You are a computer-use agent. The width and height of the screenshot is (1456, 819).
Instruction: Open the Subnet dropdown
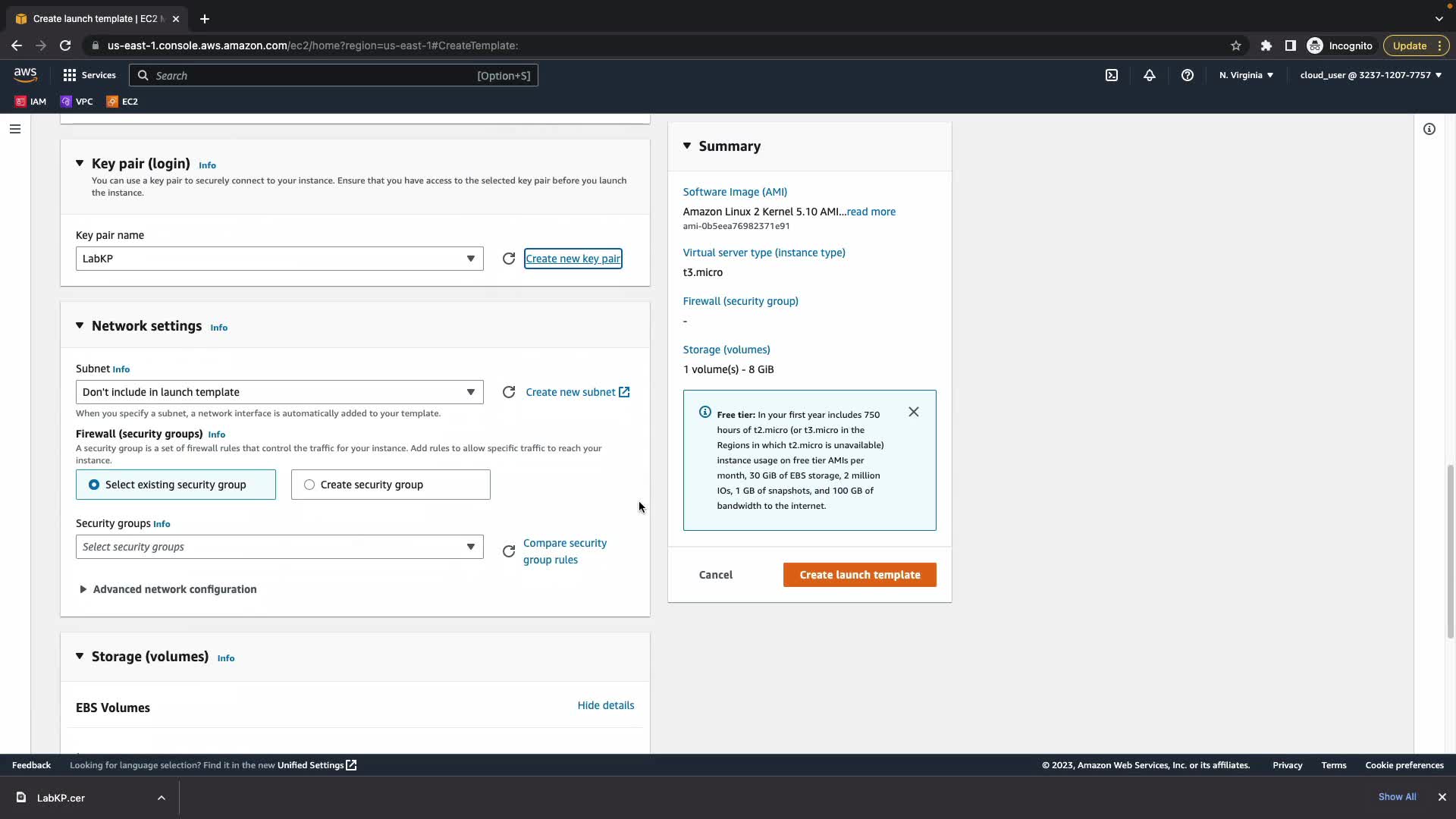[x=279, y=392]
